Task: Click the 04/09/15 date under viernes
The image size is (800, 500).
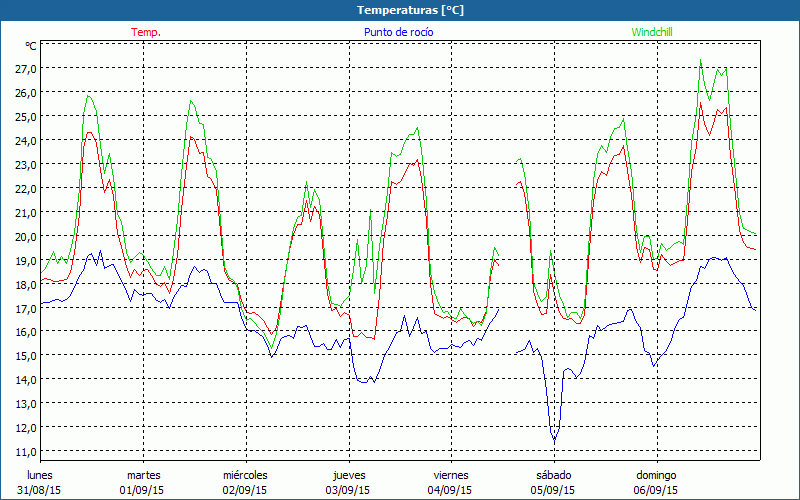Action: point(450,491)
